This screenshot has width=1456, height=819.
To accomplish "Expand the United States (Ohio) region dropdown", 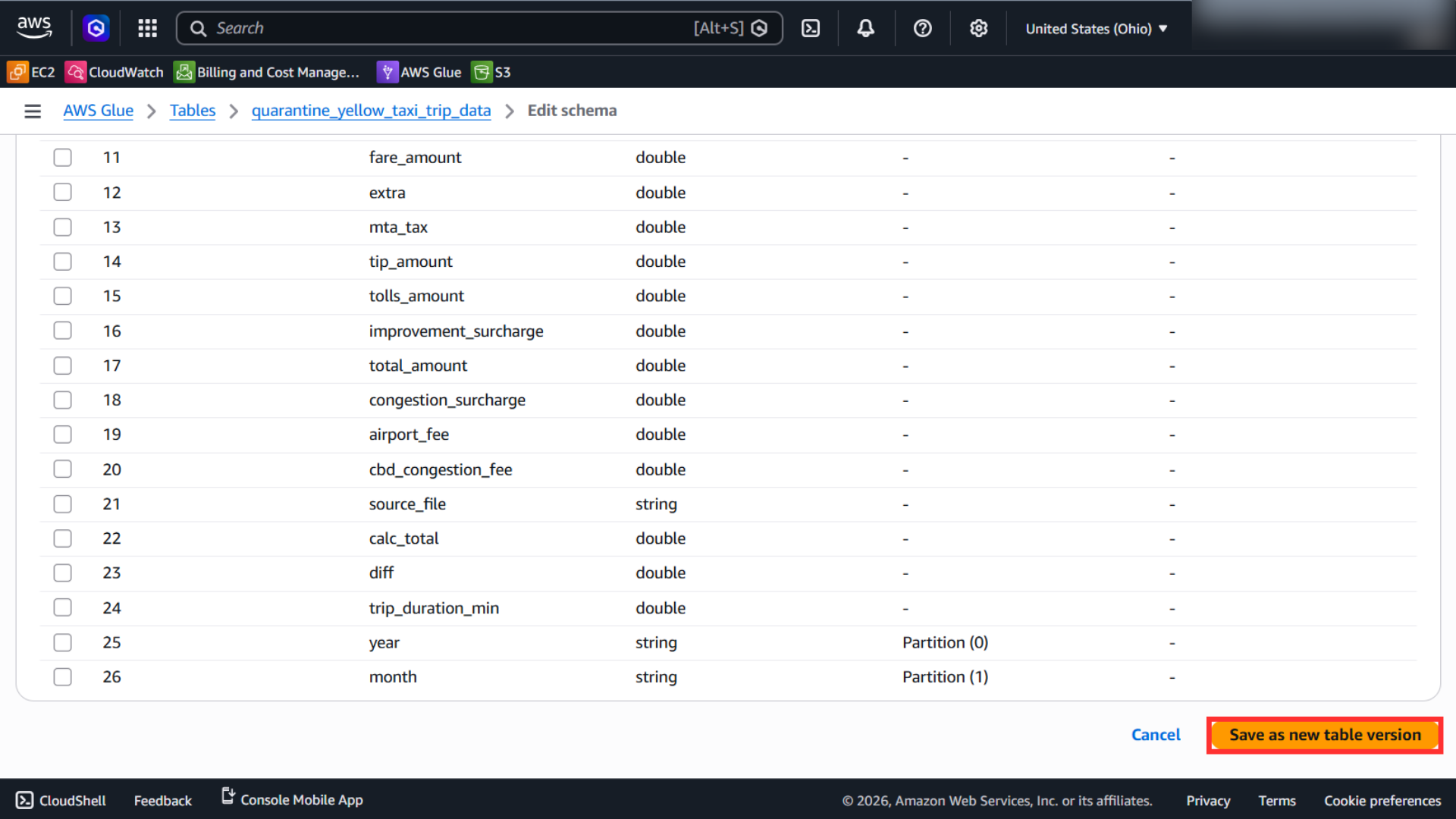I will click(1097, 29).
